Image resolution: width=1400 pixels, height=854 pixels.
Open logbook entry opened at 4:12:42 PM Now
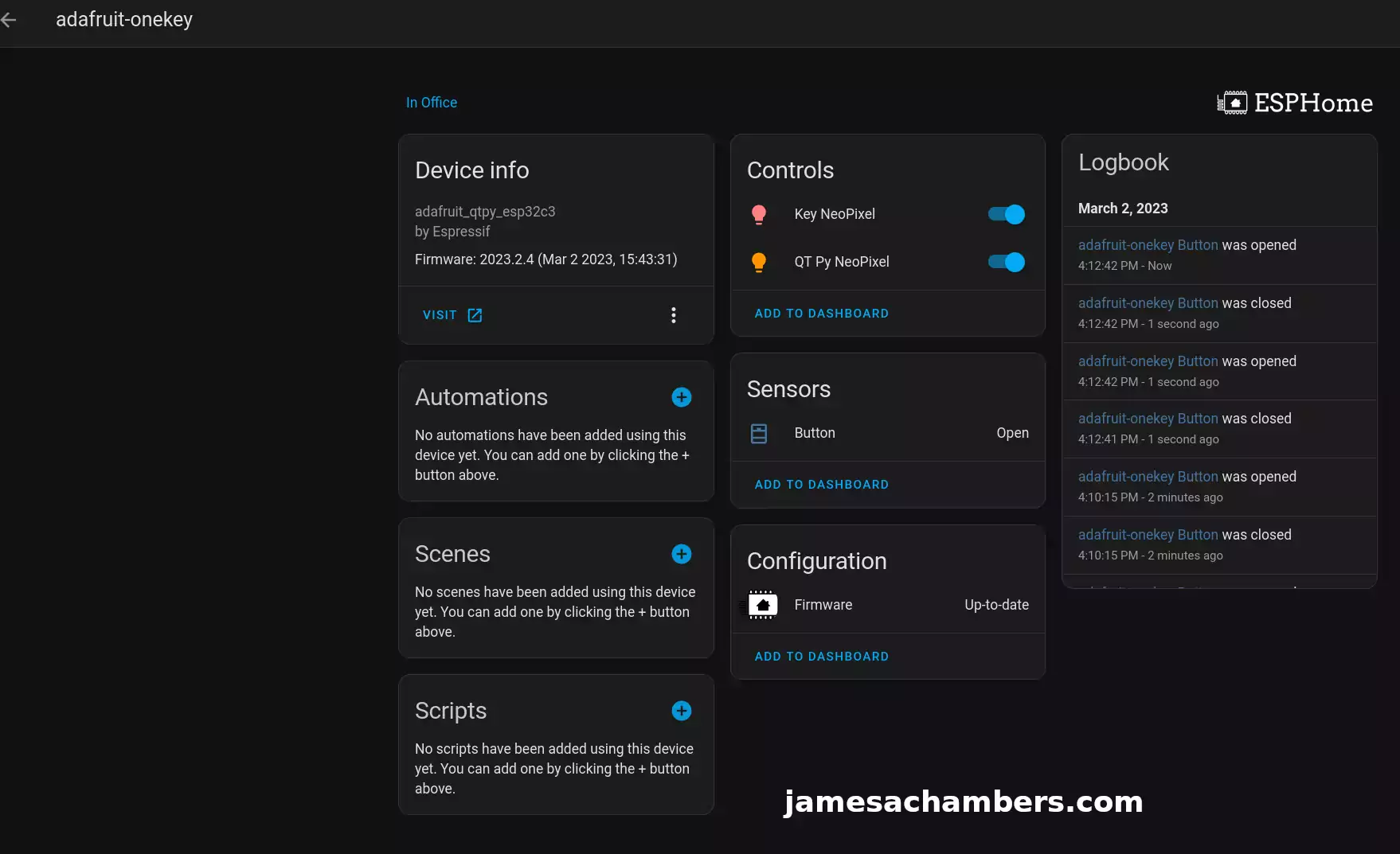click(x=1219, y=255)
